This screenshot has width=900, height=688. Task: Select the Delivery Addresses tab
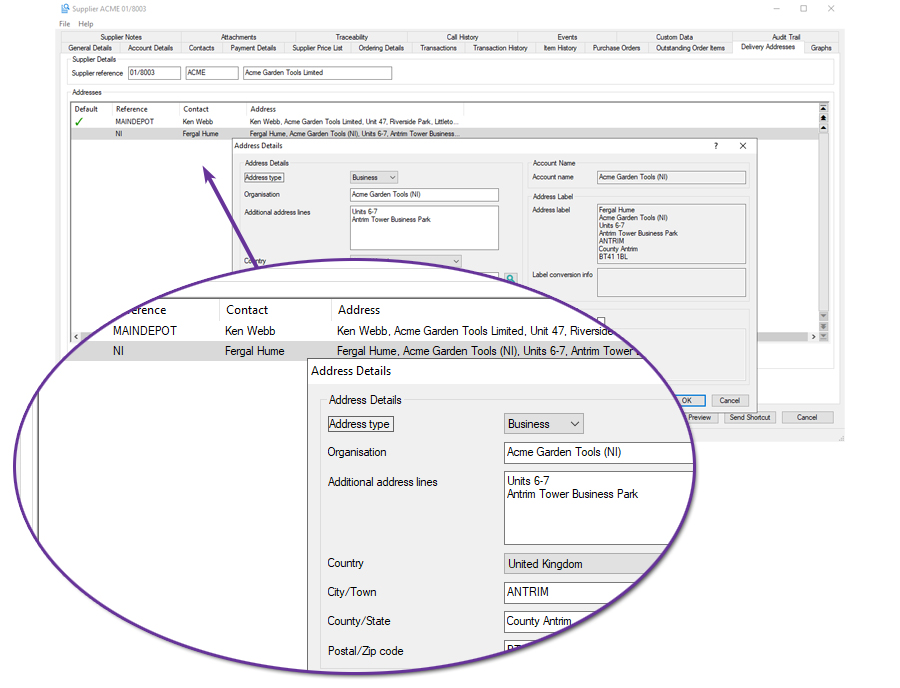(x=768, y=47)
